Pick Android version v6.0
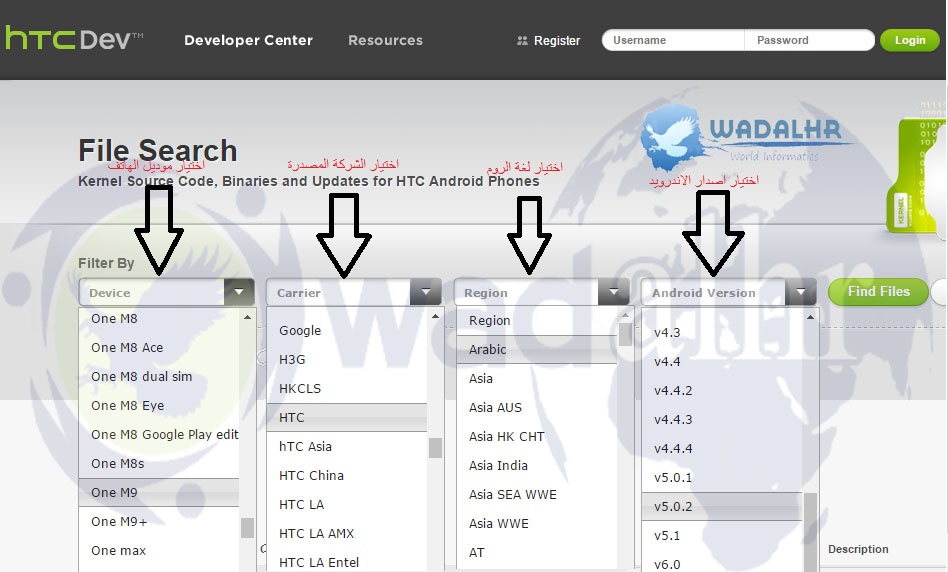The width and height of the screenshot is (948, 572). [722, 564]
